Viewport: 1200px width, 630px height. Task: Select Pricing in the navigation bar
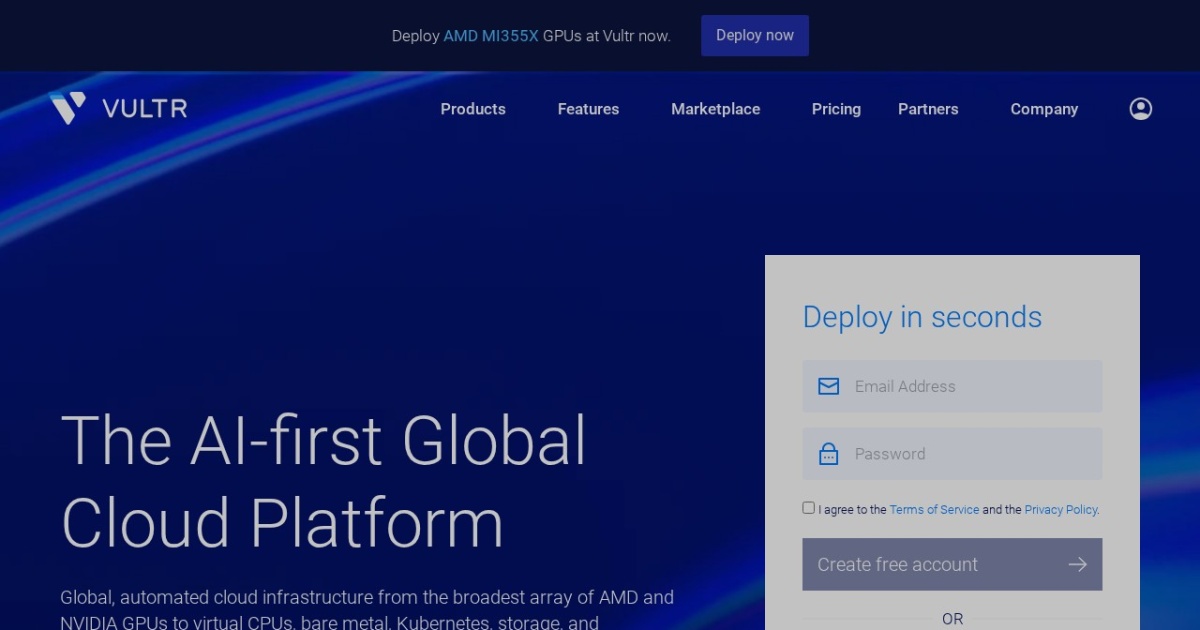[836, 109]
